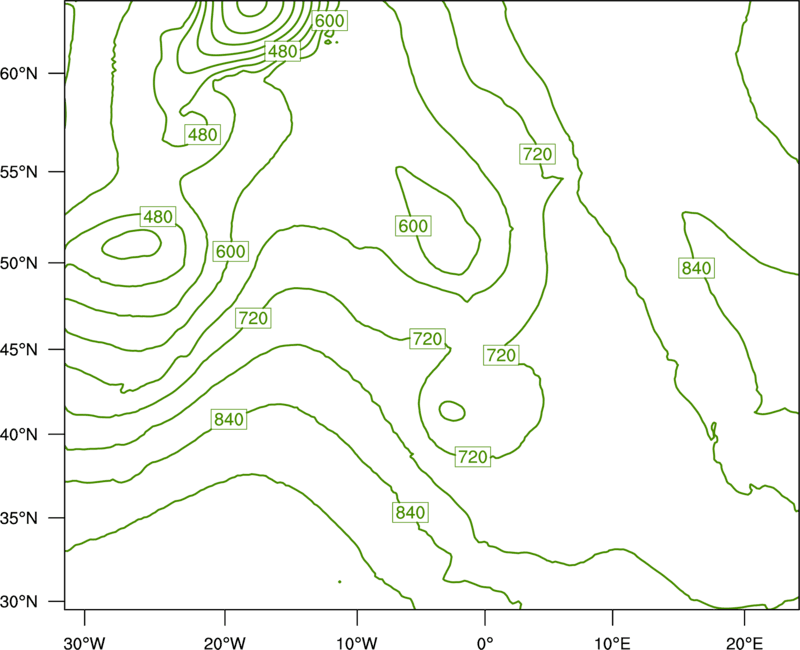Click the 480 label just below the top 600 label
This screenshot has height=650, width=800.
coord(283,51)
